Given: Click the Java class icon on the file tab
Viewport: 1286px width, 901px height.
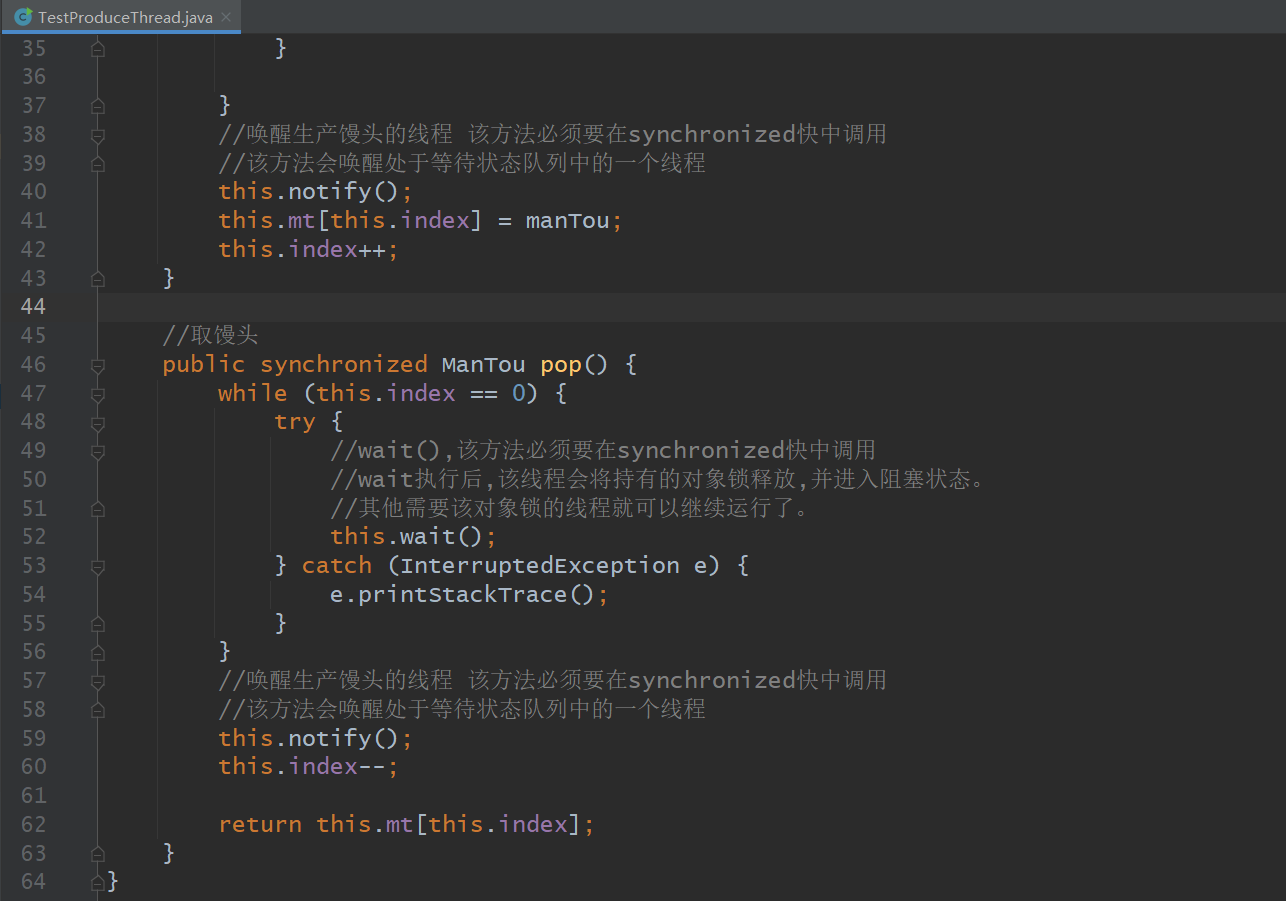Looking at the screenshot, I should point(22,17).
